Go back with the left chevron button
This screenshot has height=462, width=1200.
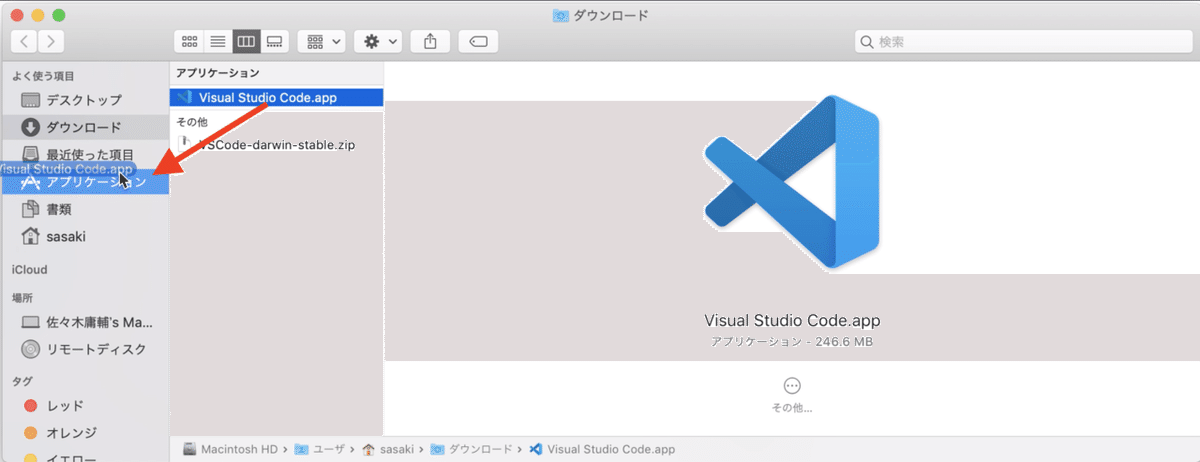(24, 41)
